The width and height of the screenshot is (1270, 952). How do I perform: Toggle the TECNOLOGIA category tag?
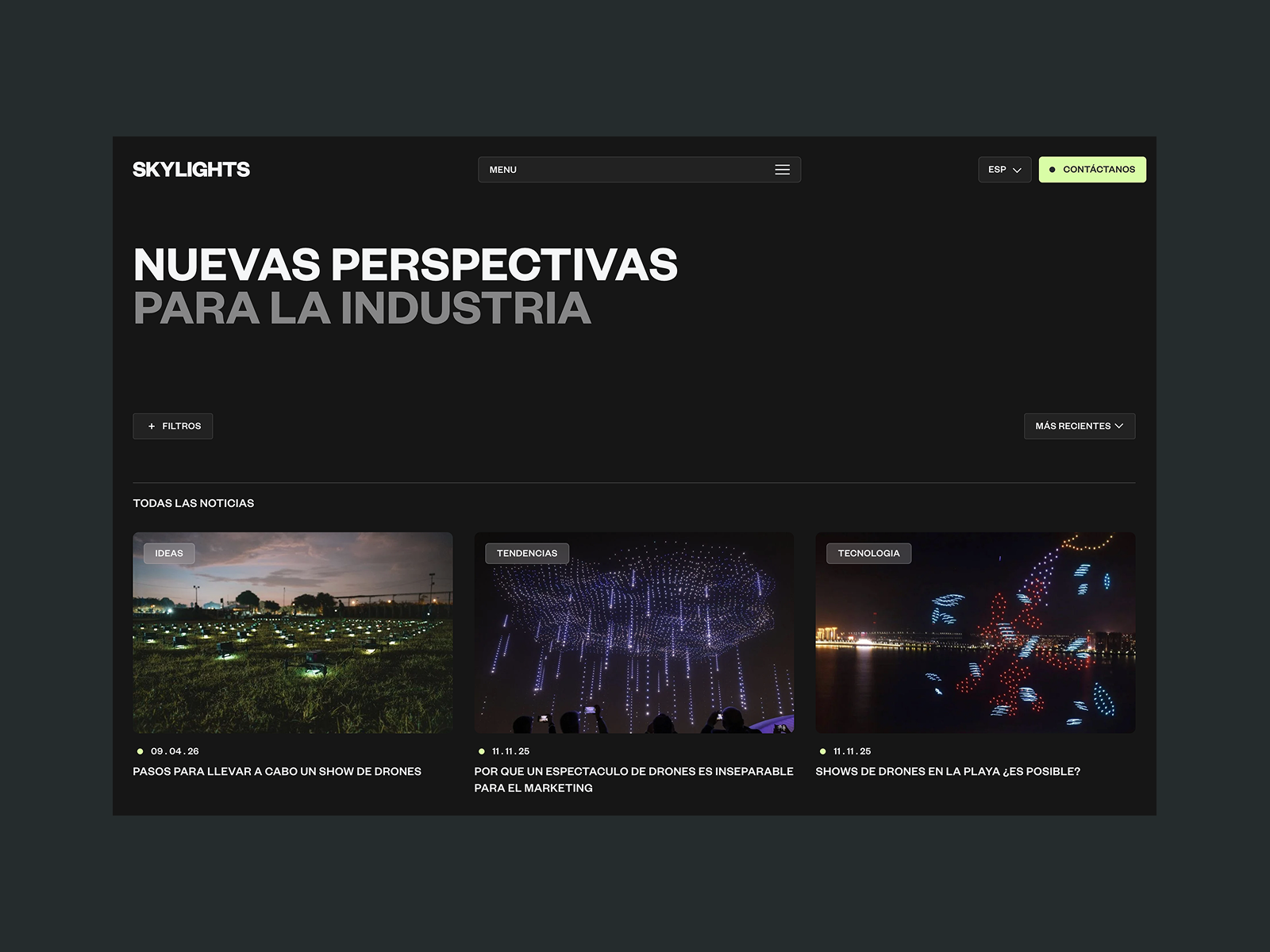click(x=869, y=553)
